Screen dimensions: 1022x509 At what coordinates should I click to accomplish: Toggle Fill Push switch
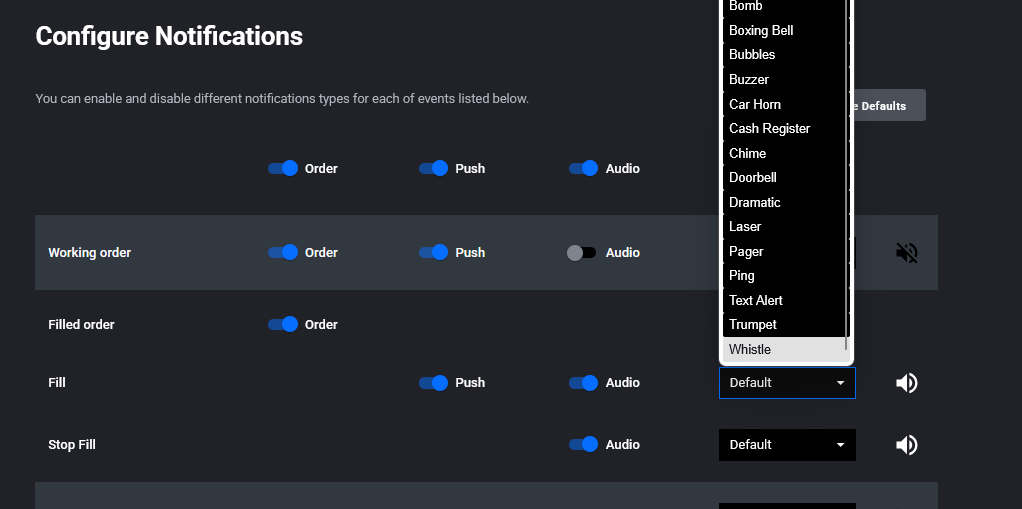tap(433, 383)
